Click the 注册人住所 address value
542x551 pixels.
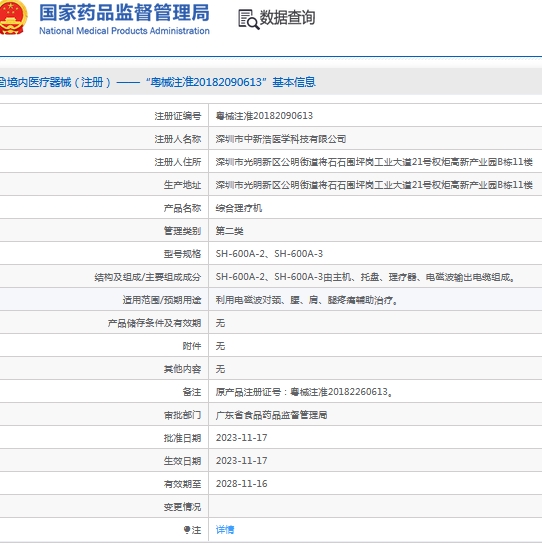374,162
